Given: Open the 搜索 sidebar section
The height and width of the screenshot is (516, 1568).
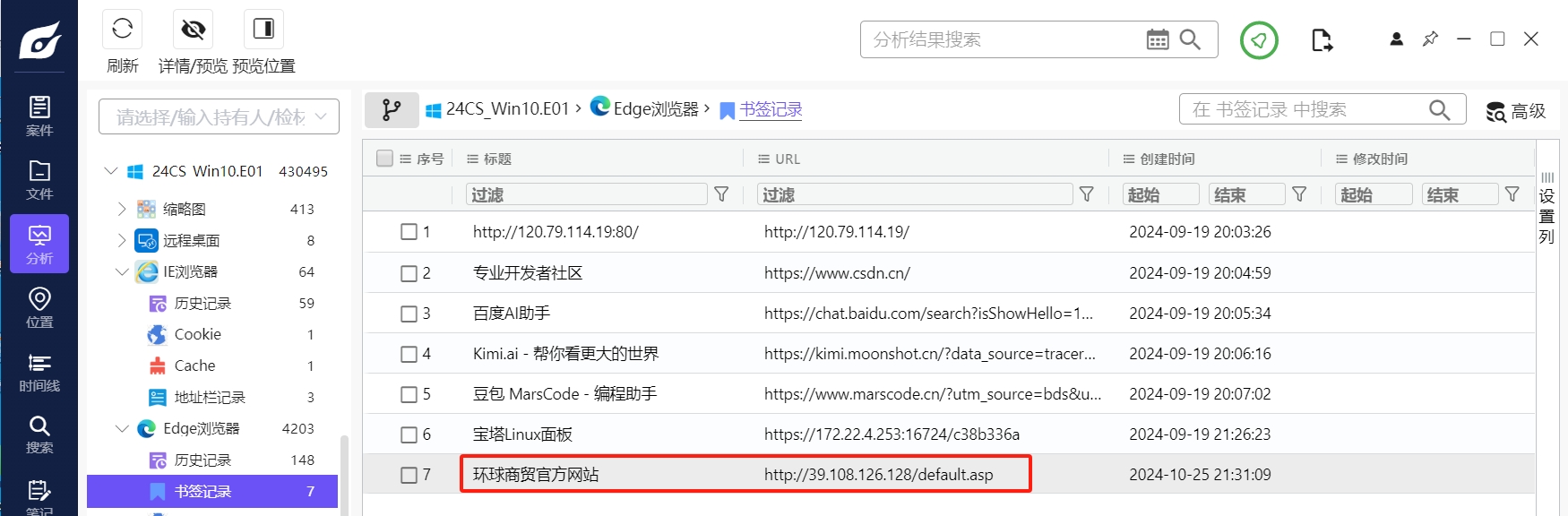Looking at the screenshot, I should pos(39,434).
